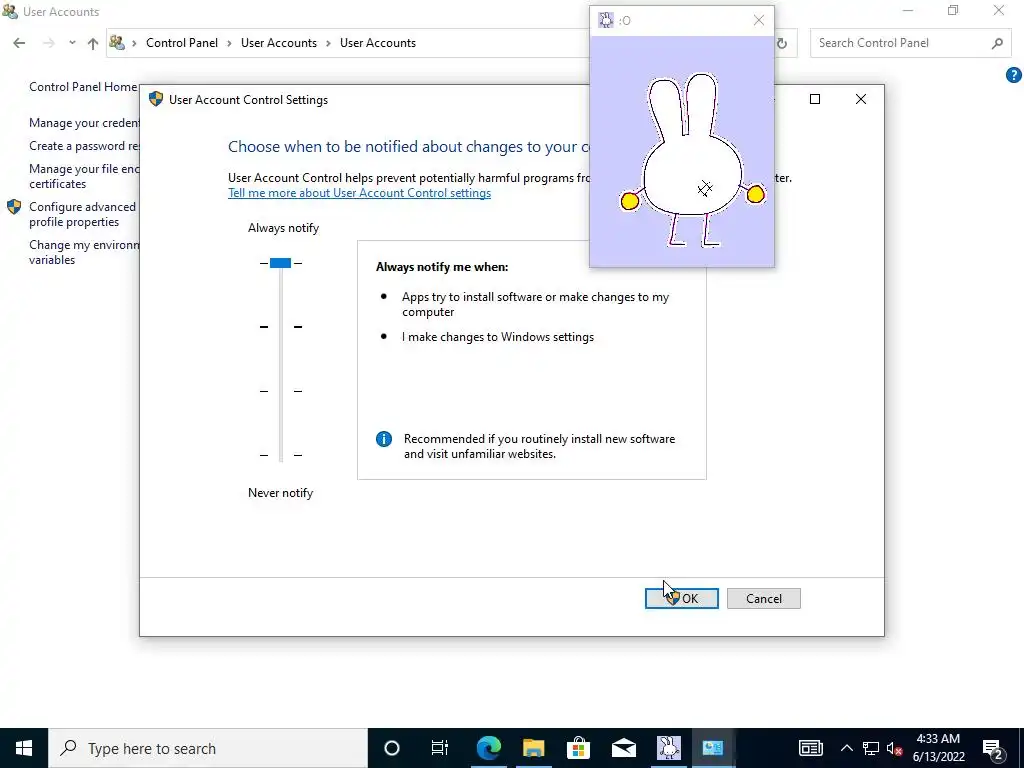Open Cortana circle on taskbar
This screenshot has height=768, width=1024.
392,748
